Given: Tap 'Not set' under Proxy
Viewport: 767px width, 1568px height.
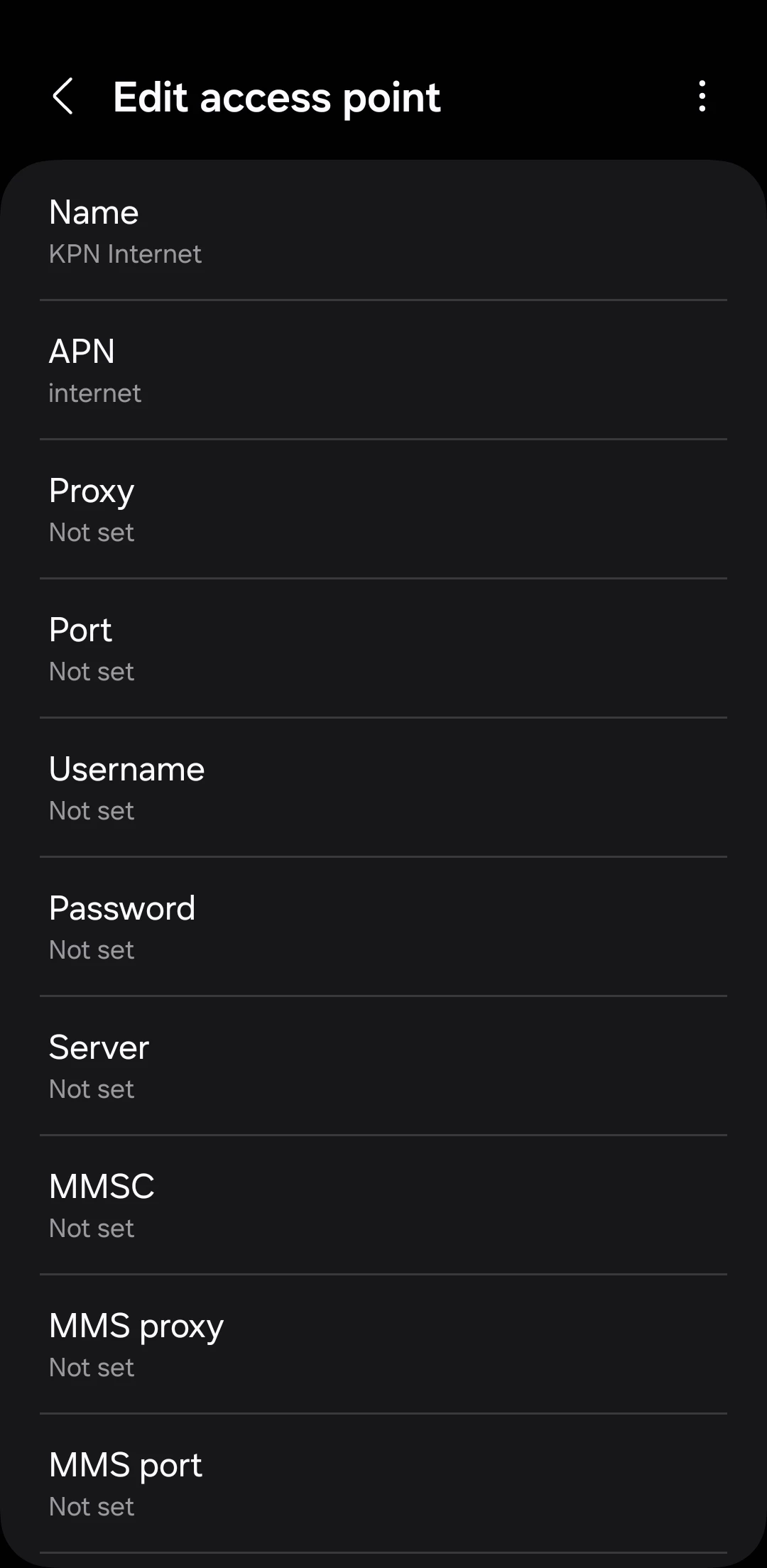Looking at the screenshot, I should pyautogui.click(x=92, y=533).
